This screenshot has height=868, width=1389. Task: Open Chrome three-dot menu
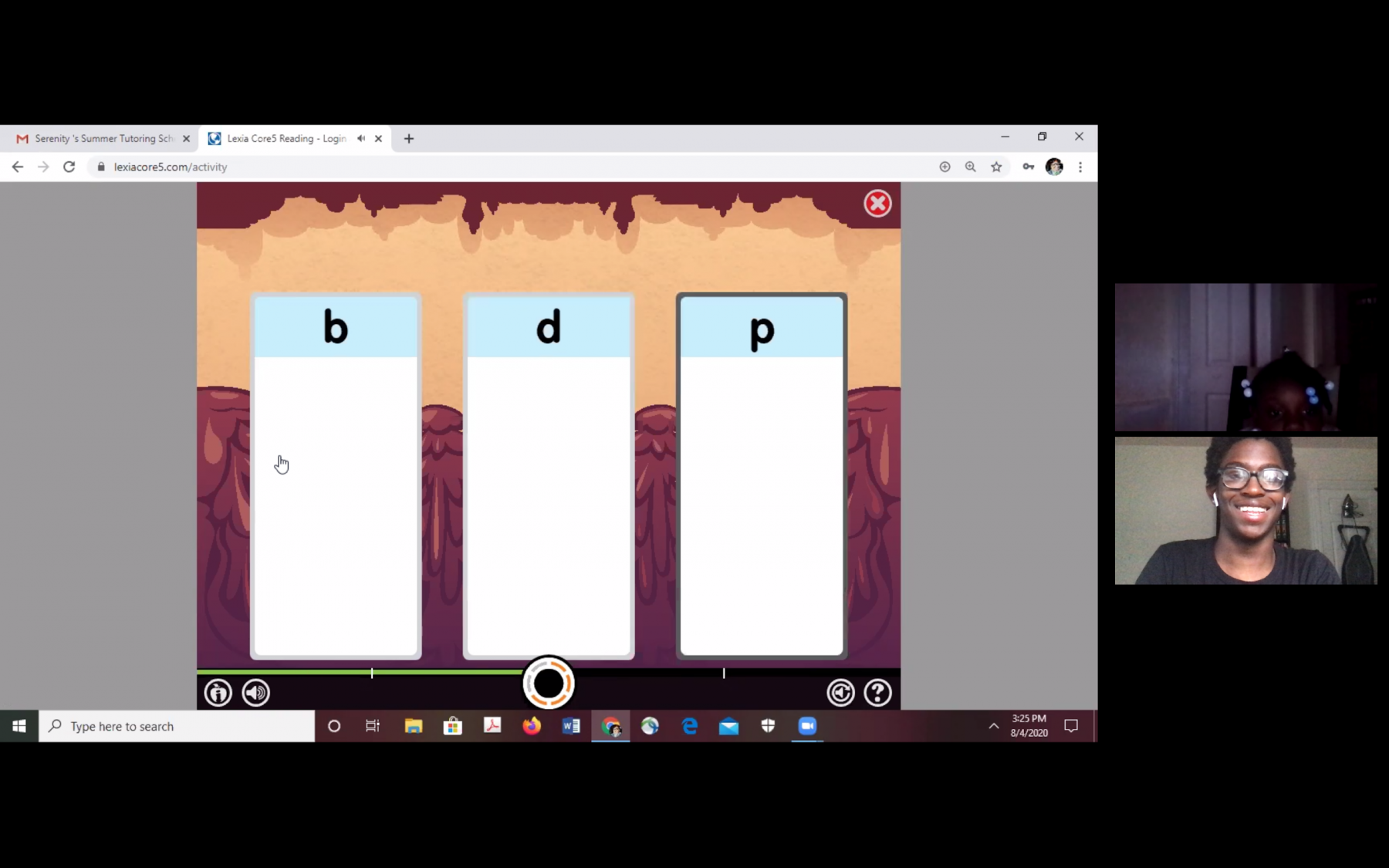tap(1080, 167)
